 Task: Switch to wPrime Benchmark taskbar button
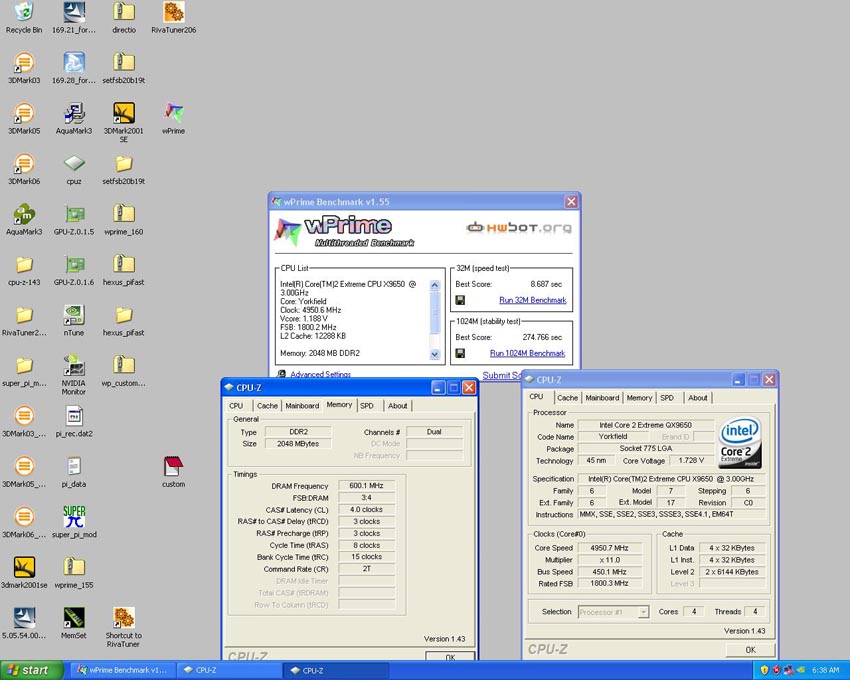[123, 670]
